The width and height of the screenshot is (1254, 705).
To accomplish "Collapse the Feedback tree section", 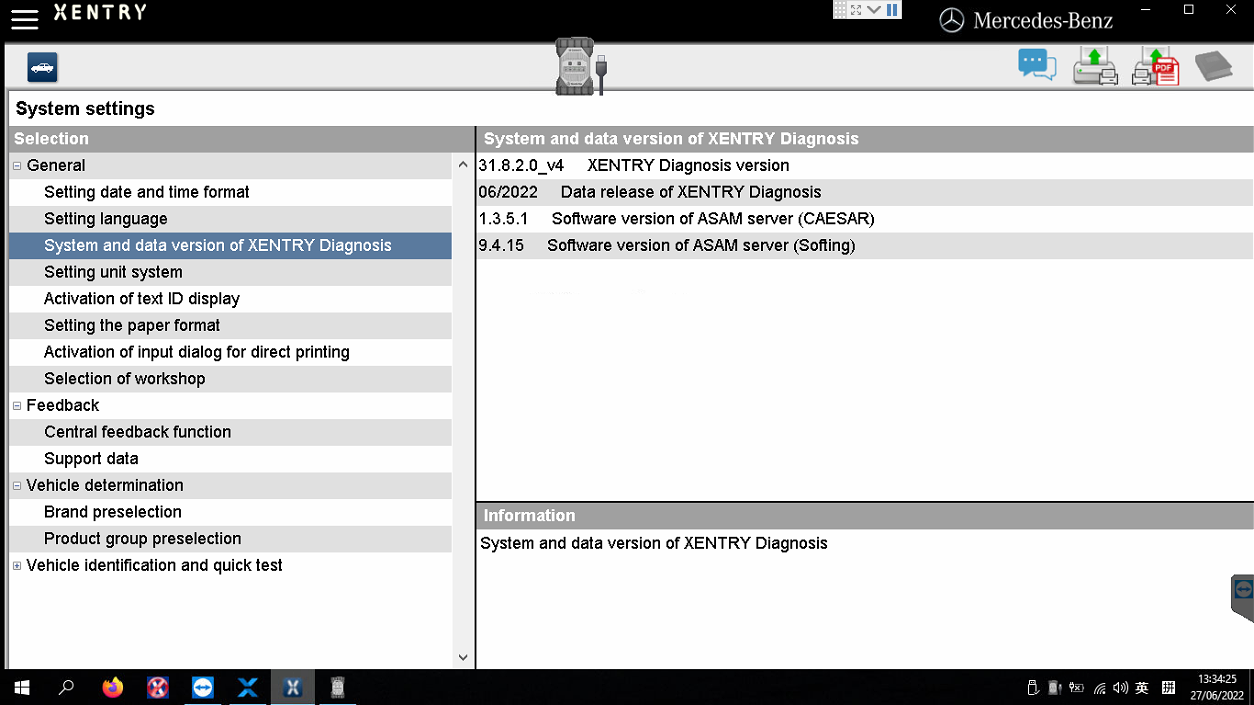I will tap(17, 406).
